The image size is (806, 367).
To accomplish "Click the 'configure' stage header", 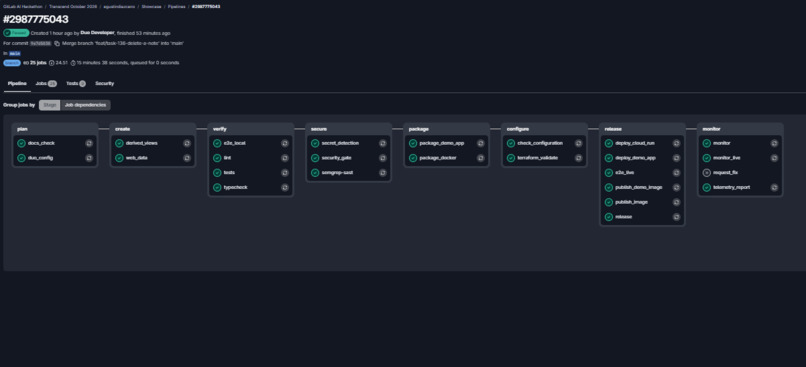I will (518, 129).
